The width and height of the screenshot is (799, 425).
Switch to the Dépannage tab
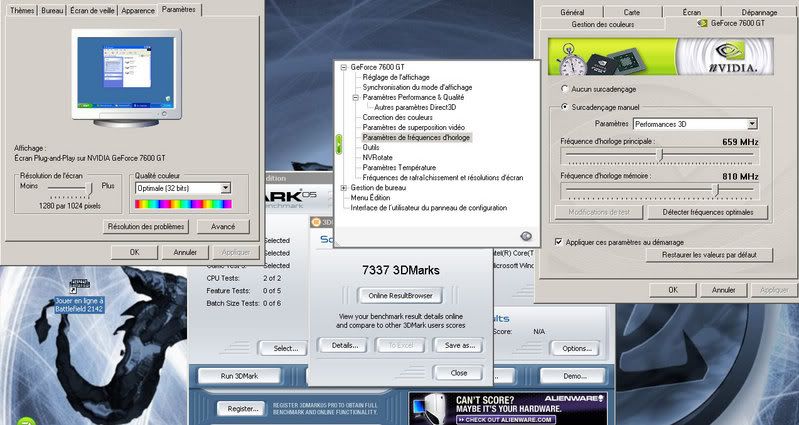coord(759,12)
